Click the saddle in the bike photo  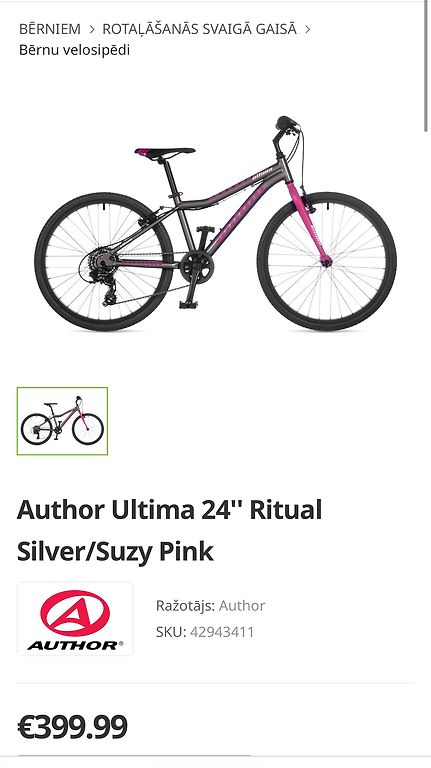click(165, 153)
